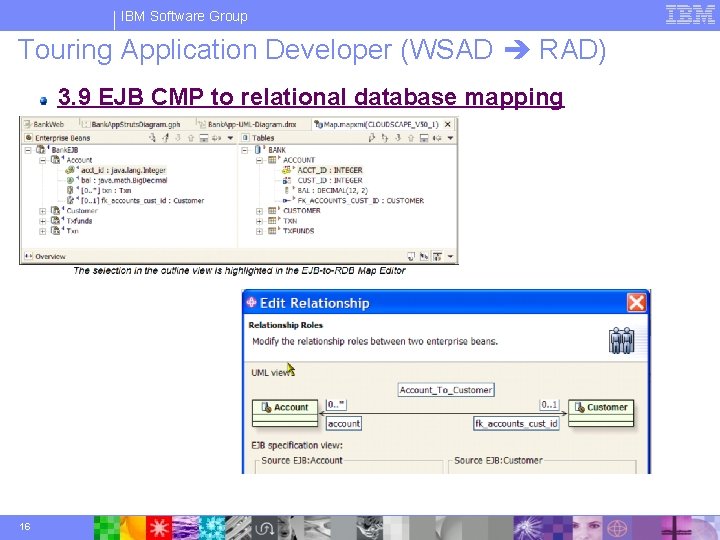Click the acct_id key attribute icon
This screenshot has height=540, width=720.
pyautogui.click(x=70, y=170)
